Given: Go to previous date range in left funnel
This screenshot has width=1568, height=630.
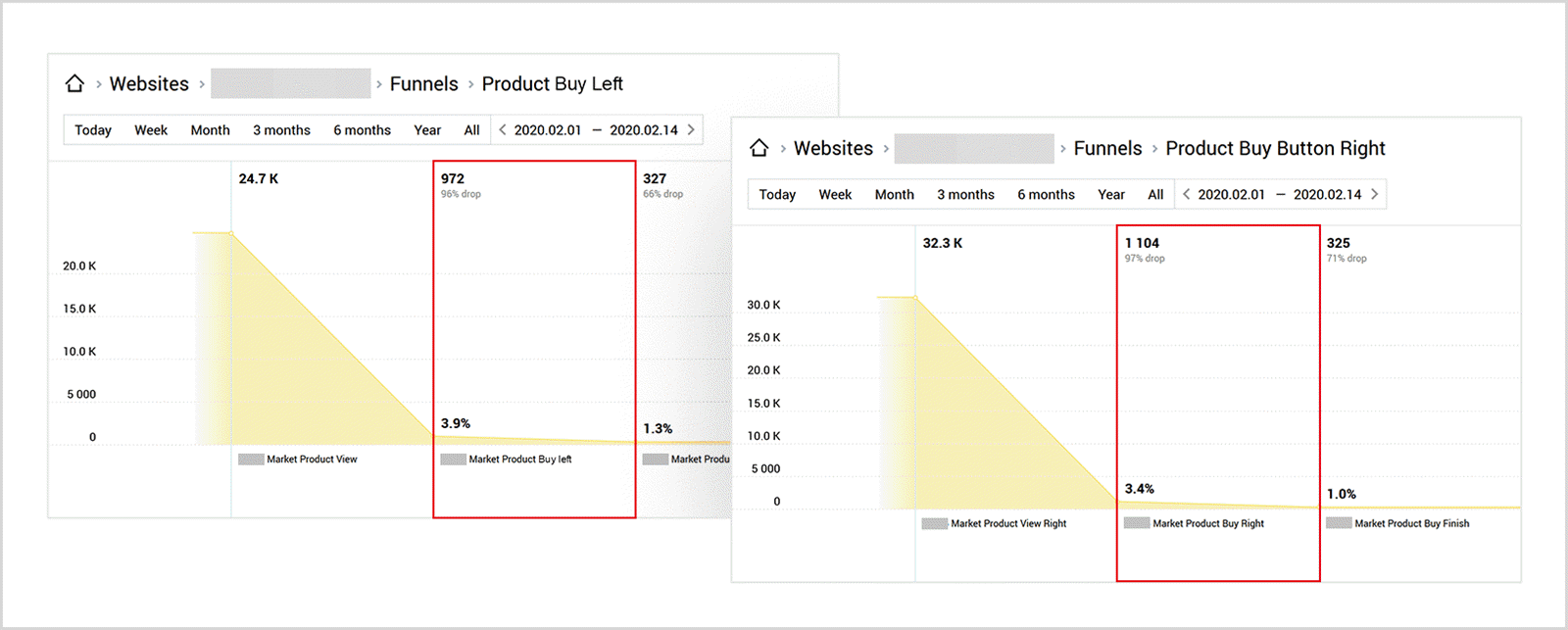Looking at the screenshot, I should click(x=503, y=129).
